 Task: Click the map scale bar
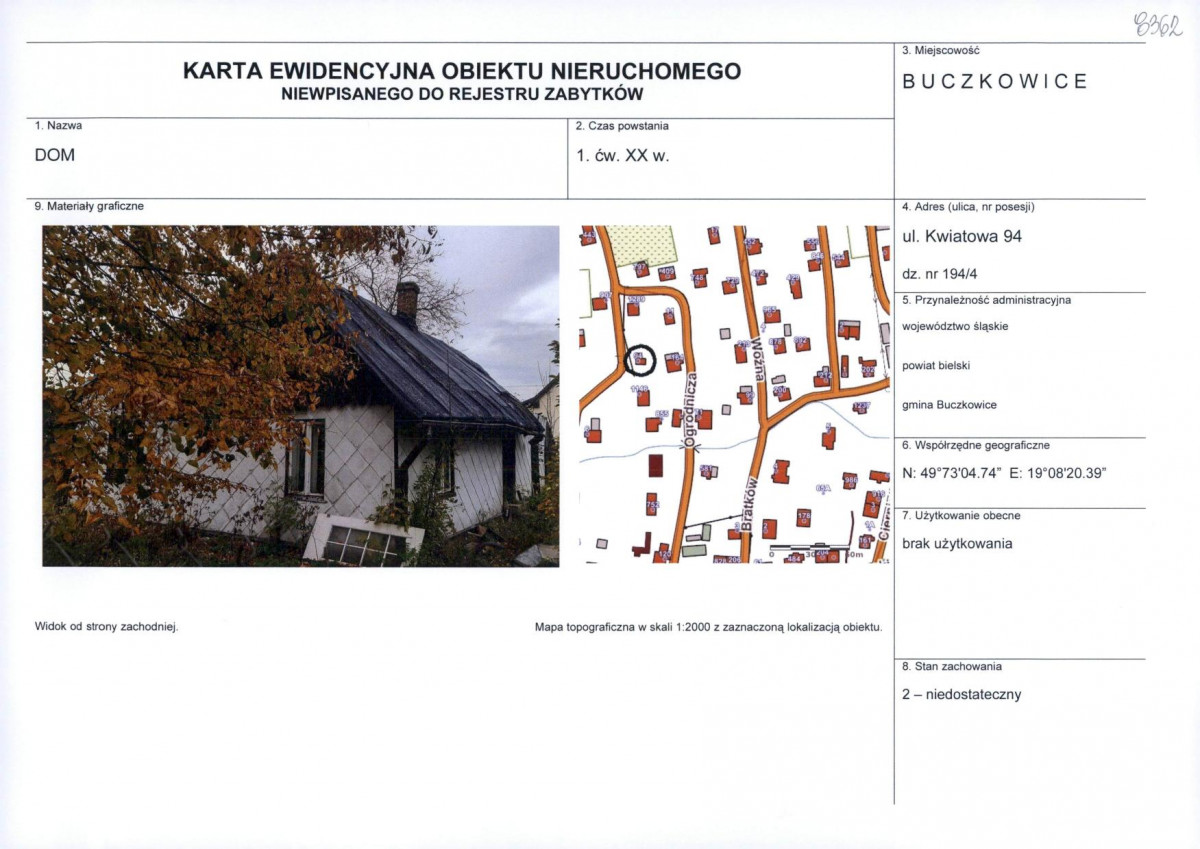click(x=812, y=549)
